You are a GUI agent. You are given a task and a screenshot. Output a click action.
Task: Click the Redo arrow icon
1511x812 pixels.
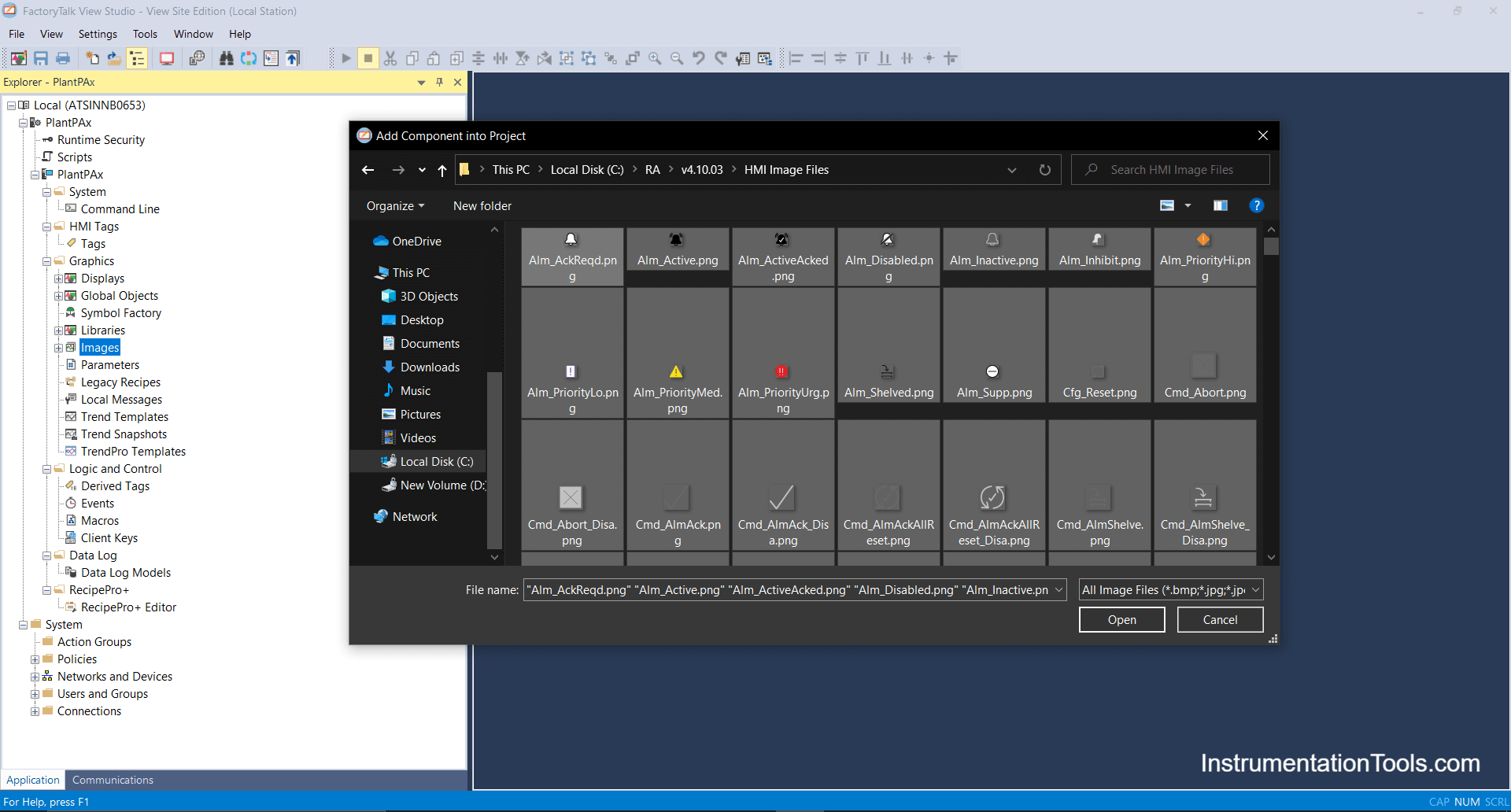[x=721, y=58]
